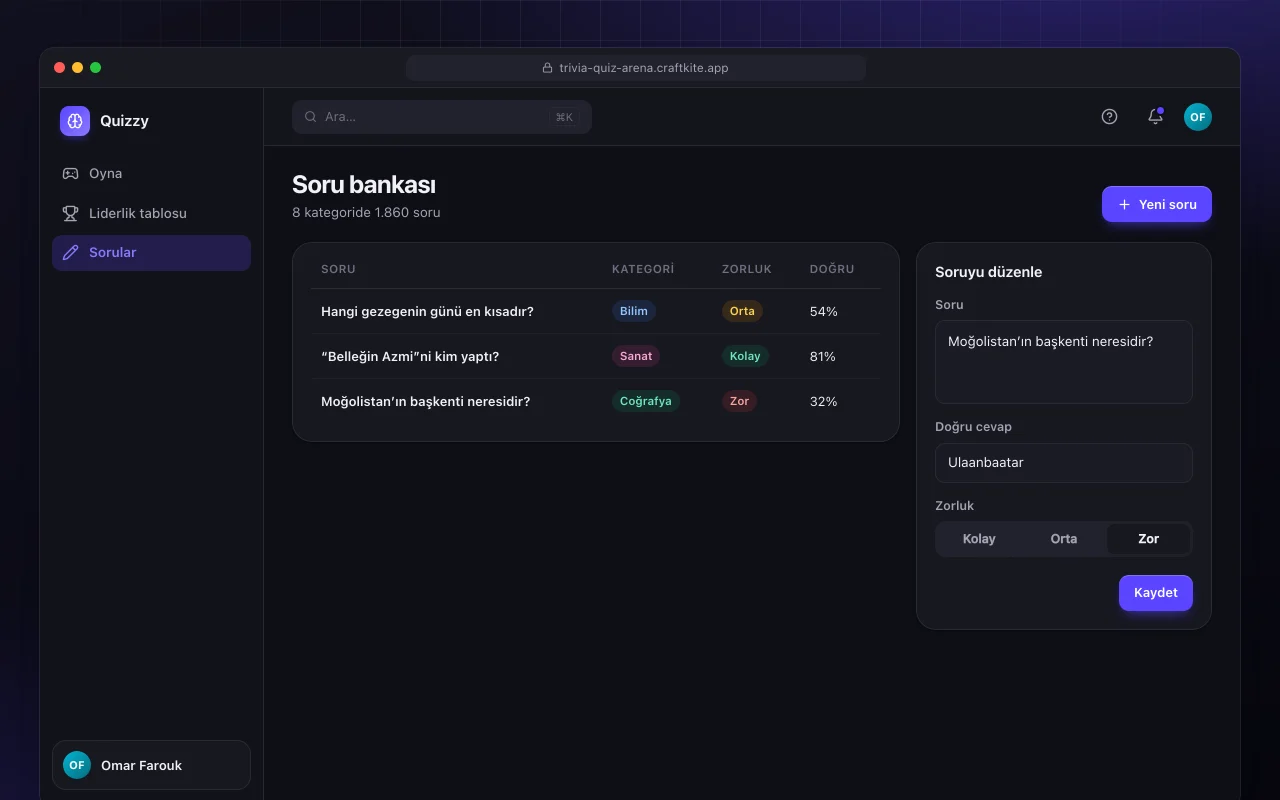This screenshot has height=800, width=1280.
Task: Select the table row "Moğolistan’ın başkenti neresidir?"
Action: point(596,401)
